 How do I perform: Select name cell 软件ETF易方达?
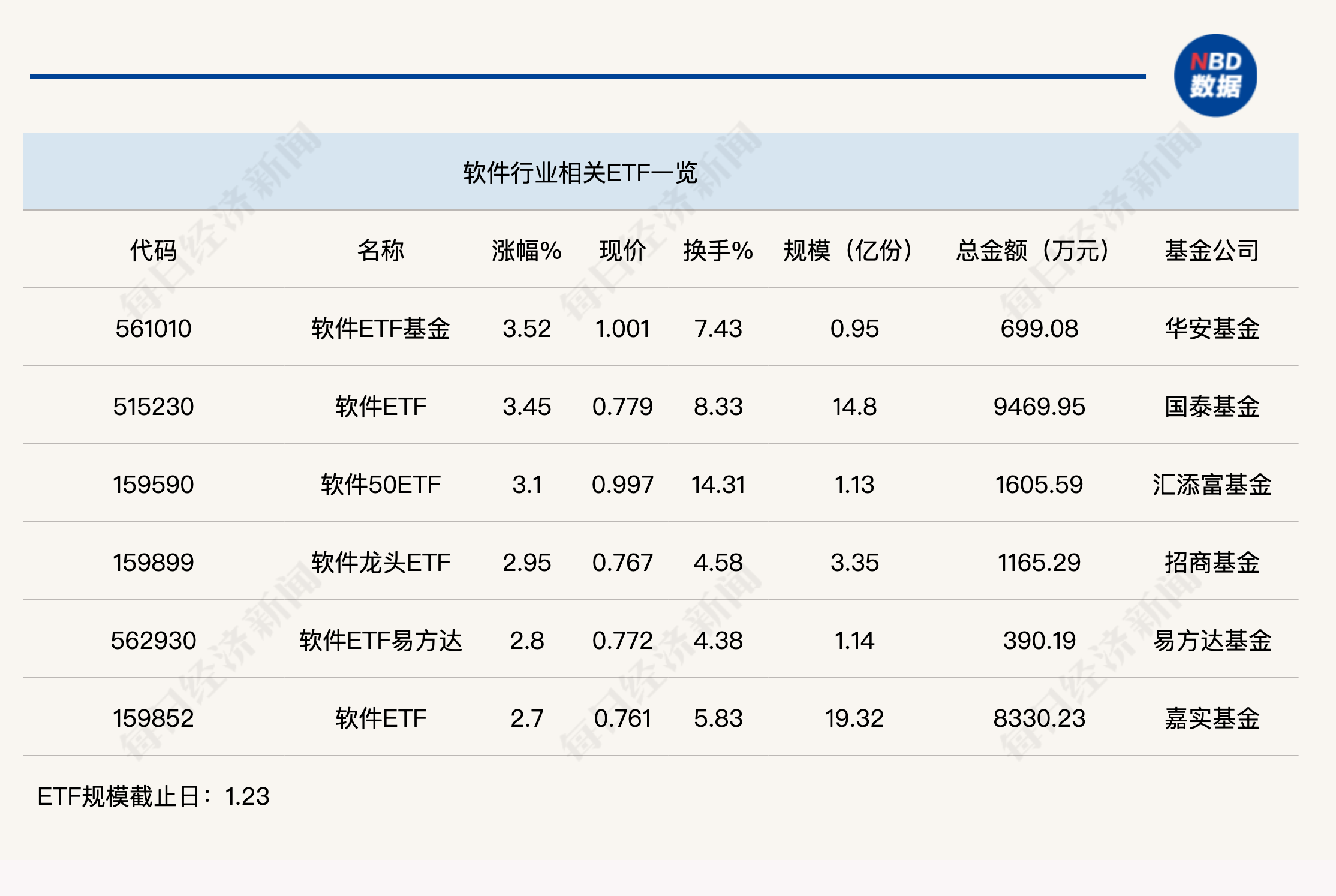(x=381, y=641)
